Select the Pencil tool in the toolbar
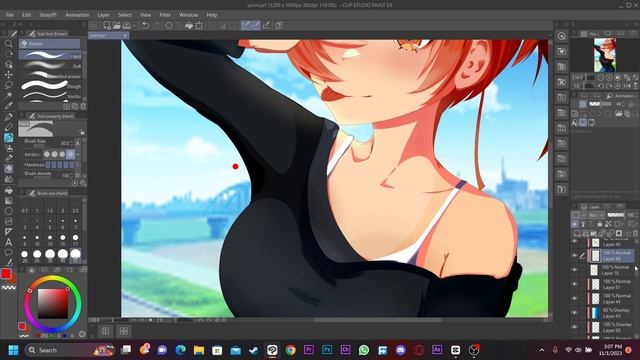This screenshot has height=360, width=640. pyautogui.click(x=8, y=128)
